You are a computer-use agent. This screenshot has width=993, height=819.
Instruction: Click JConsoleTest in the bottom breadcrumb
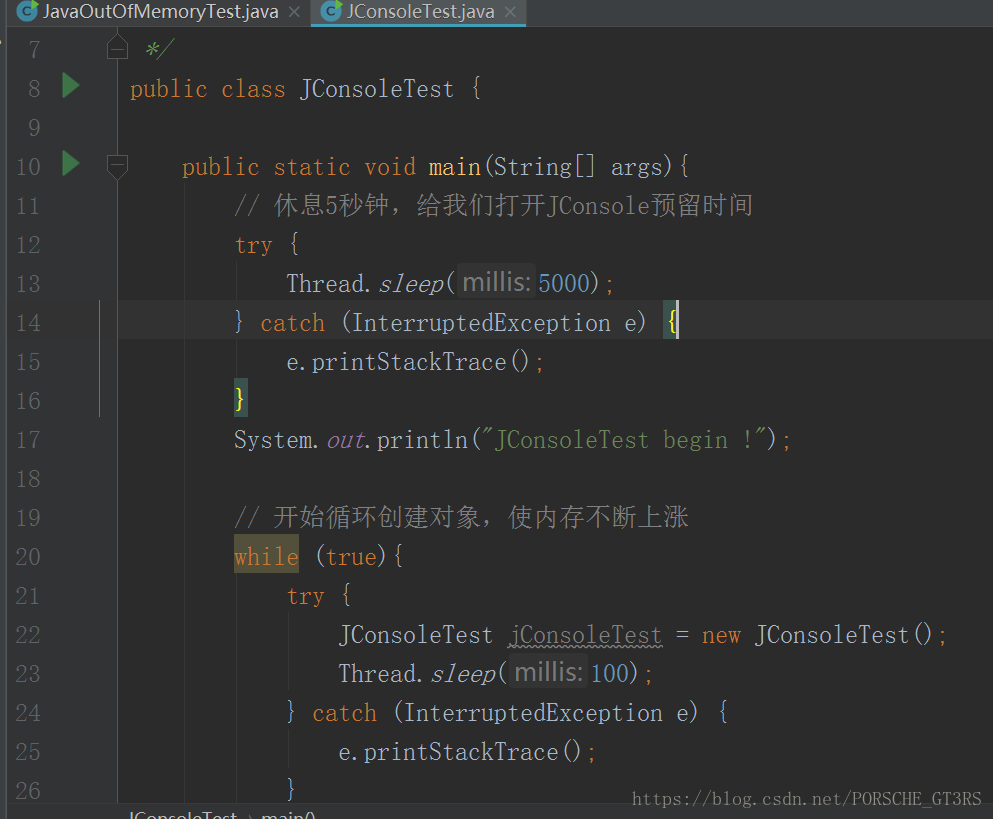pyautogui.click(x=182, y=814)
